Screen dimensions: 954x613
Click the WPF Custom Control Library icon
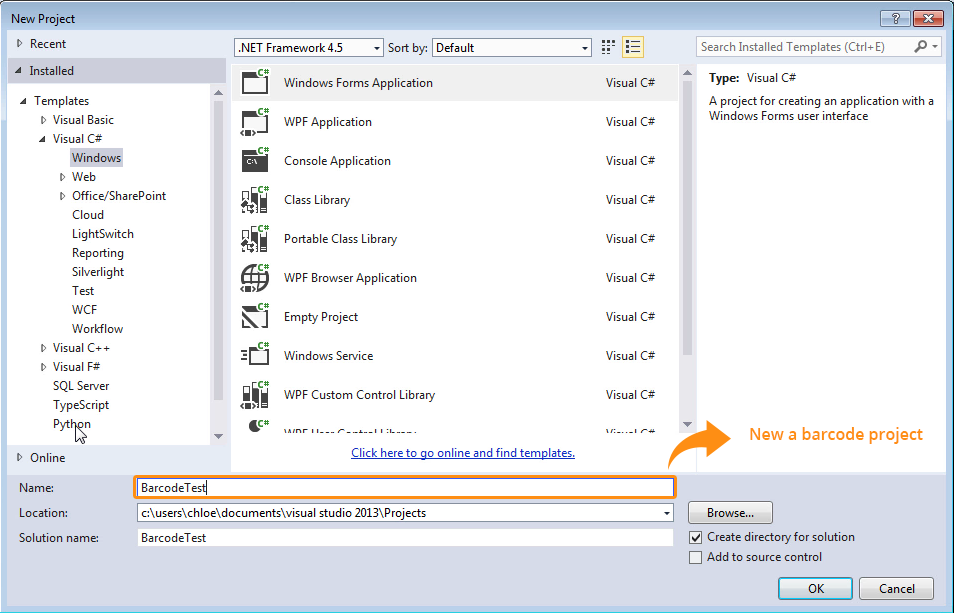[x=255, y=395]
